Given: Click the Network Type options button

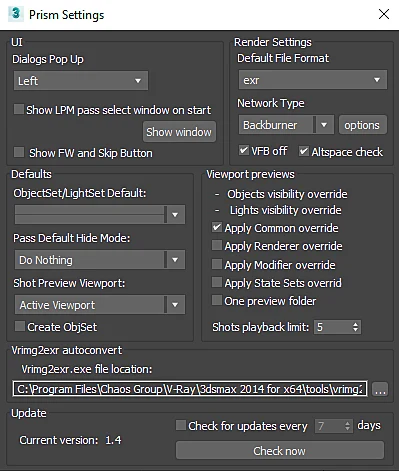Looking at the screenshot, I should point(363,125).
